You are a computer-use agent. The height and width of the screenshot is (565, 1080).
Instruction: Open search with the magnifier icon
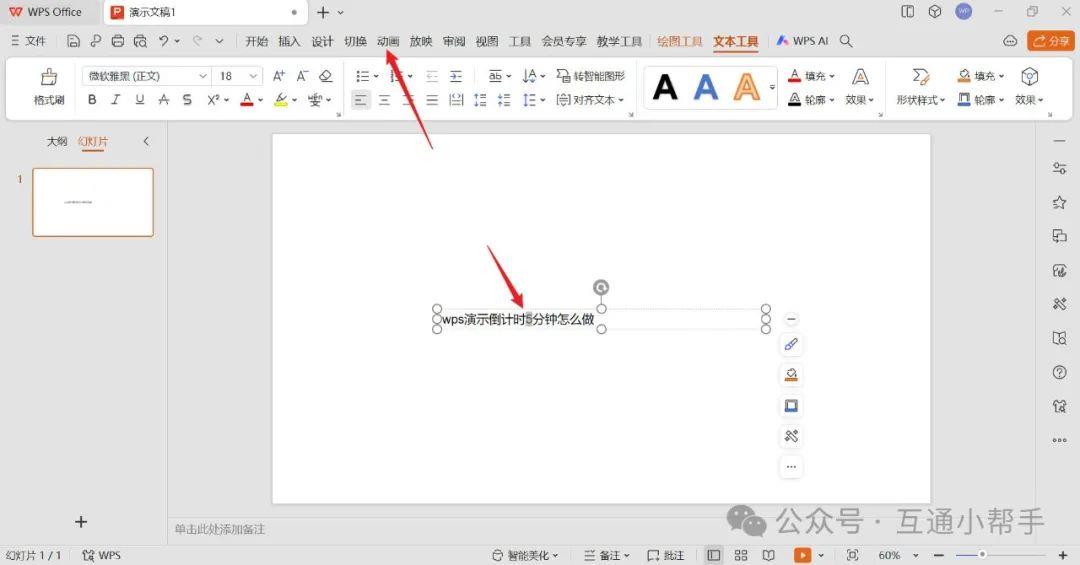pos(846,41)
